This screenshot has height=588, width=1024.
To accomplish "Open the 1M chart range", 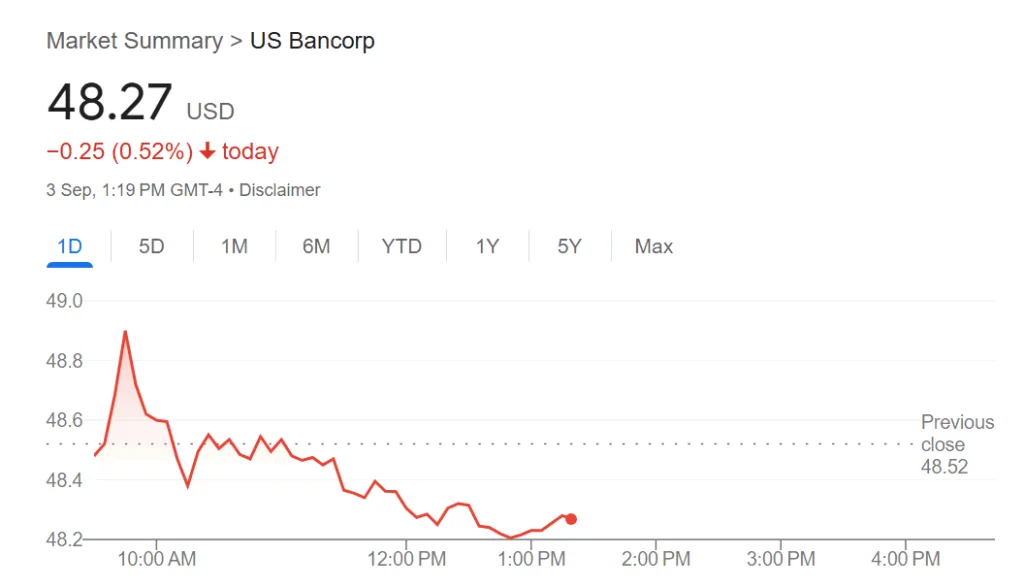I will point(234,246).
